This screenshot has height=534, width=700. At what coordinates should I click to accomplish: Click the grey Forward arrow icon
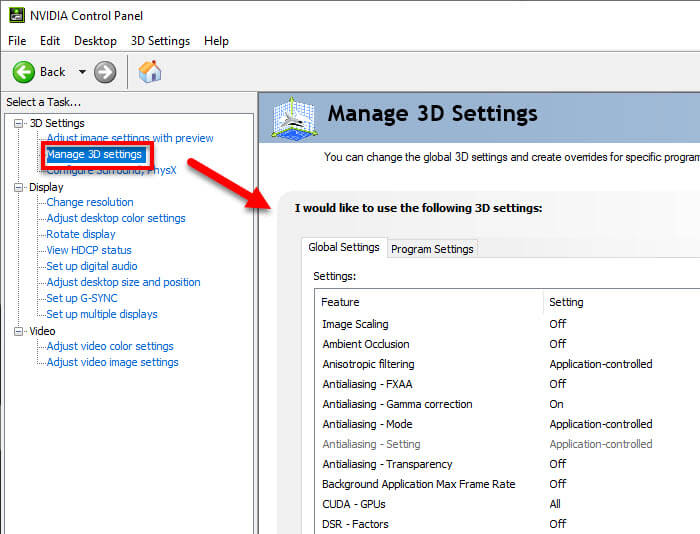105,72
